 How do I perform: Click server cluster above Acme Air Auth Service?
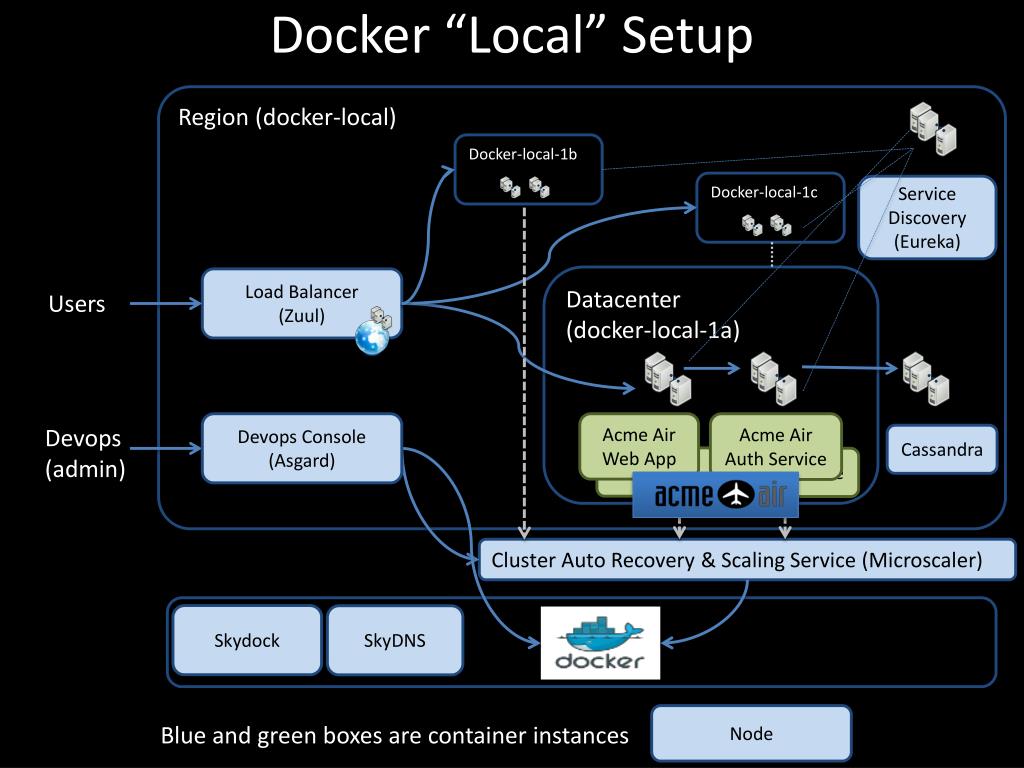(773, 378)
